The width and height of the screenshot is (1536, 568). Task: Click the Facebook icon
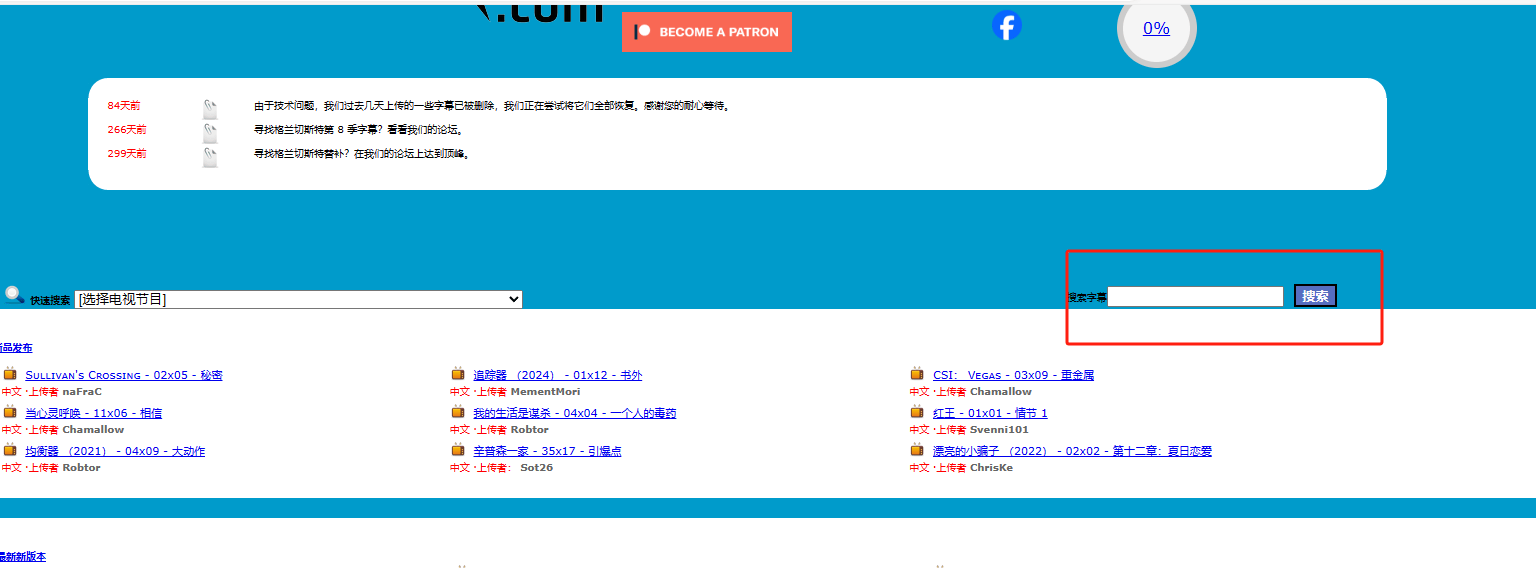coord(1006,26)
